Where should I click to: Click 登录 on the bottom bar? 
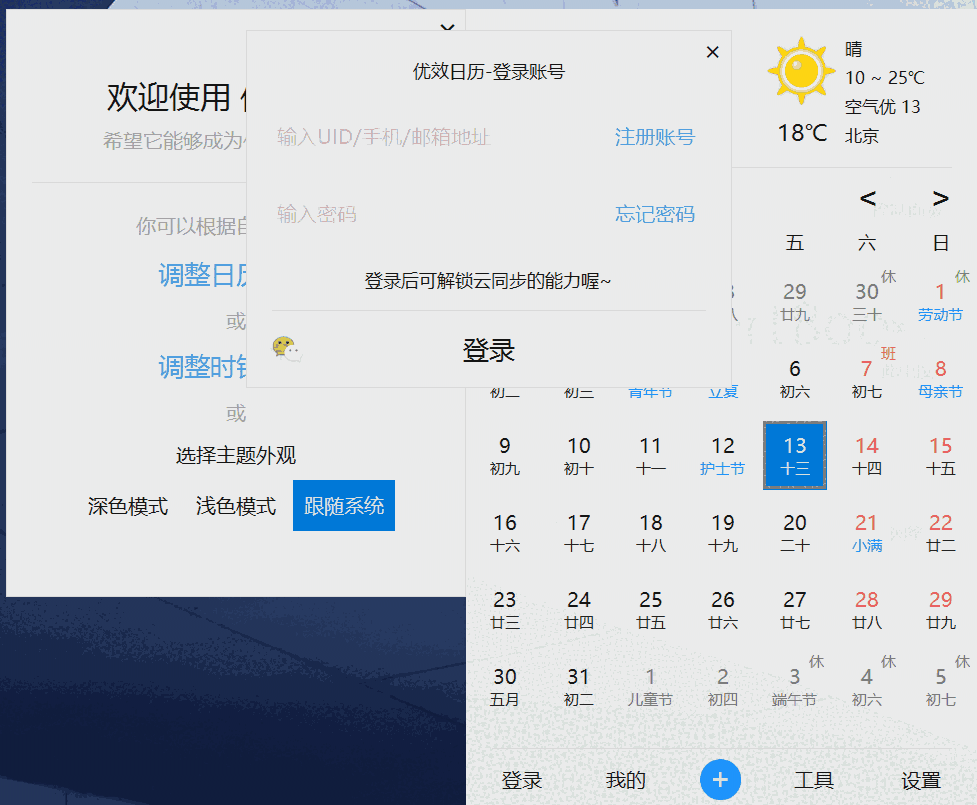(x=524, y=780)
